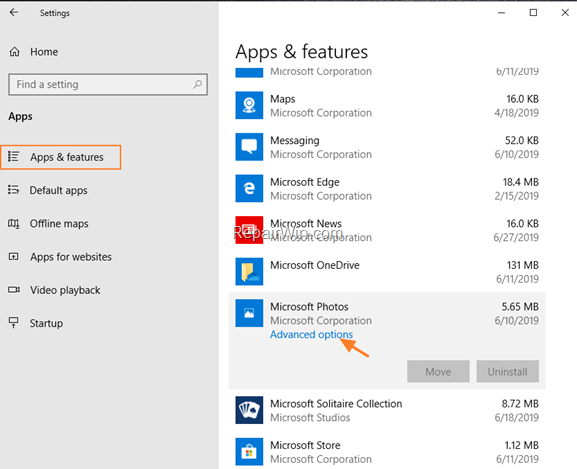This screenshot has width=577, height=469.
Task: Click the Apps & features page heading
Action: click(x=301, y=51)
